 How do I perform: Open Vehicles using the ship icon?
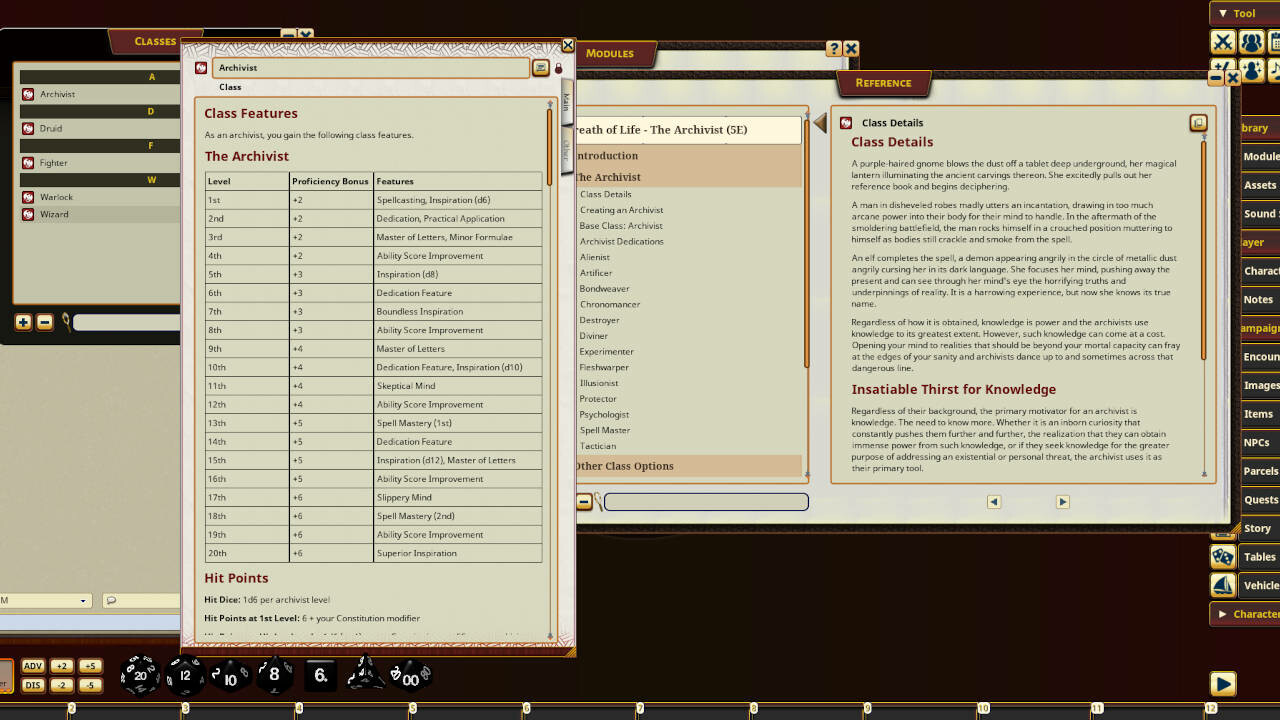pyautogui.click(x=1223, y=585)
